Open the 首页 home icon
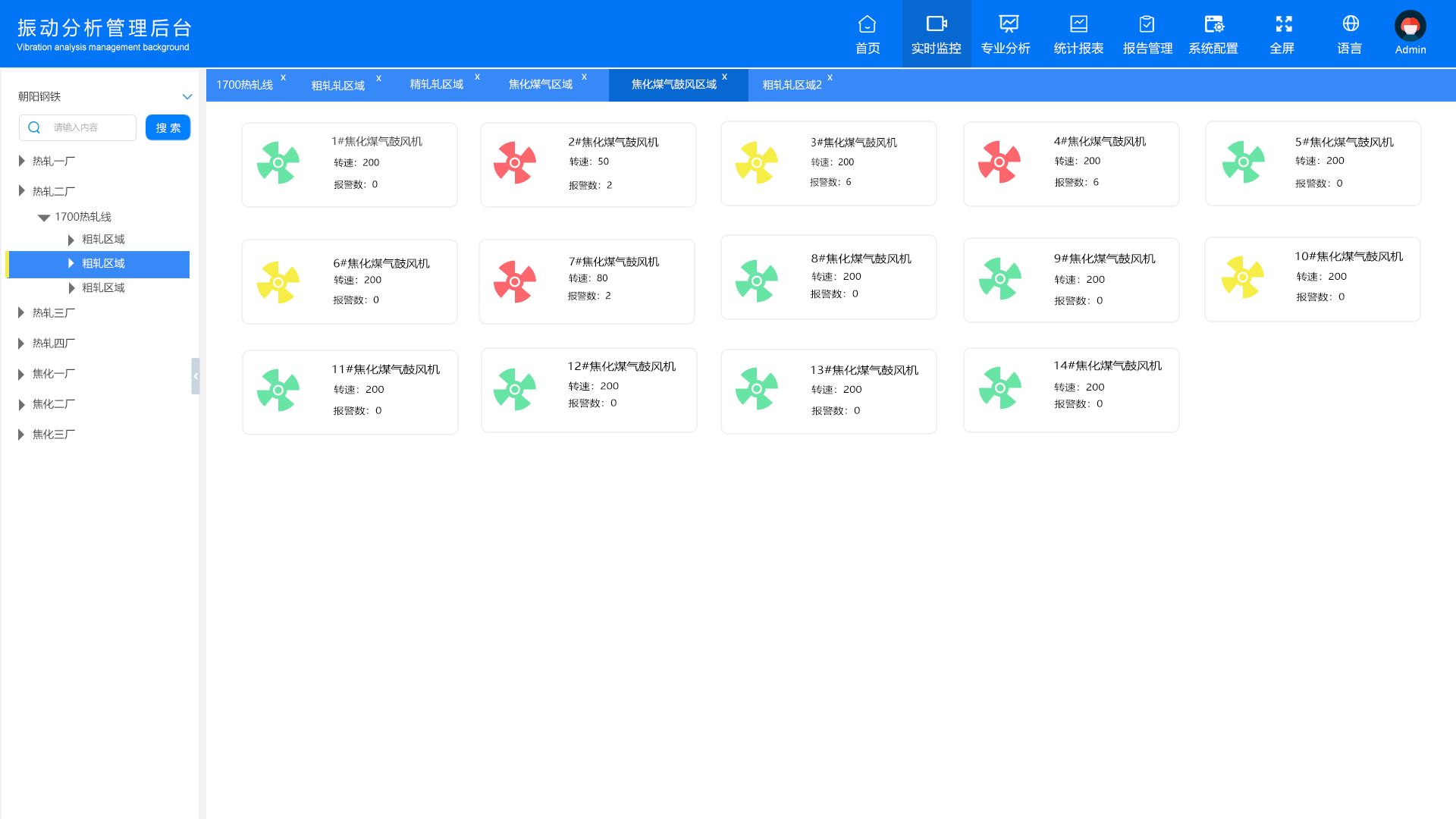This screenshot has height=819, width=1456. click(867, 25)
